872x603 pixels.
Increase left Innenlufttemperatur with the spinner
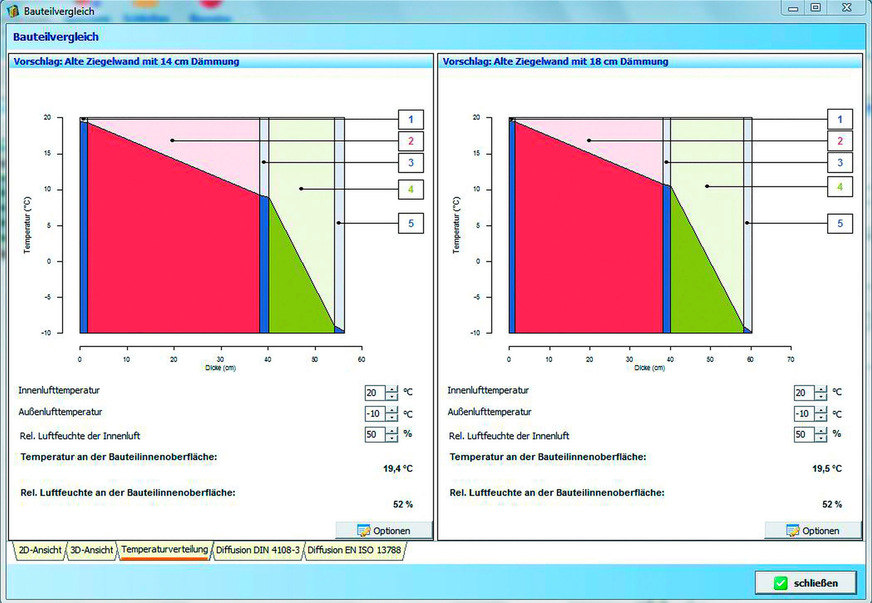[391, 388]
